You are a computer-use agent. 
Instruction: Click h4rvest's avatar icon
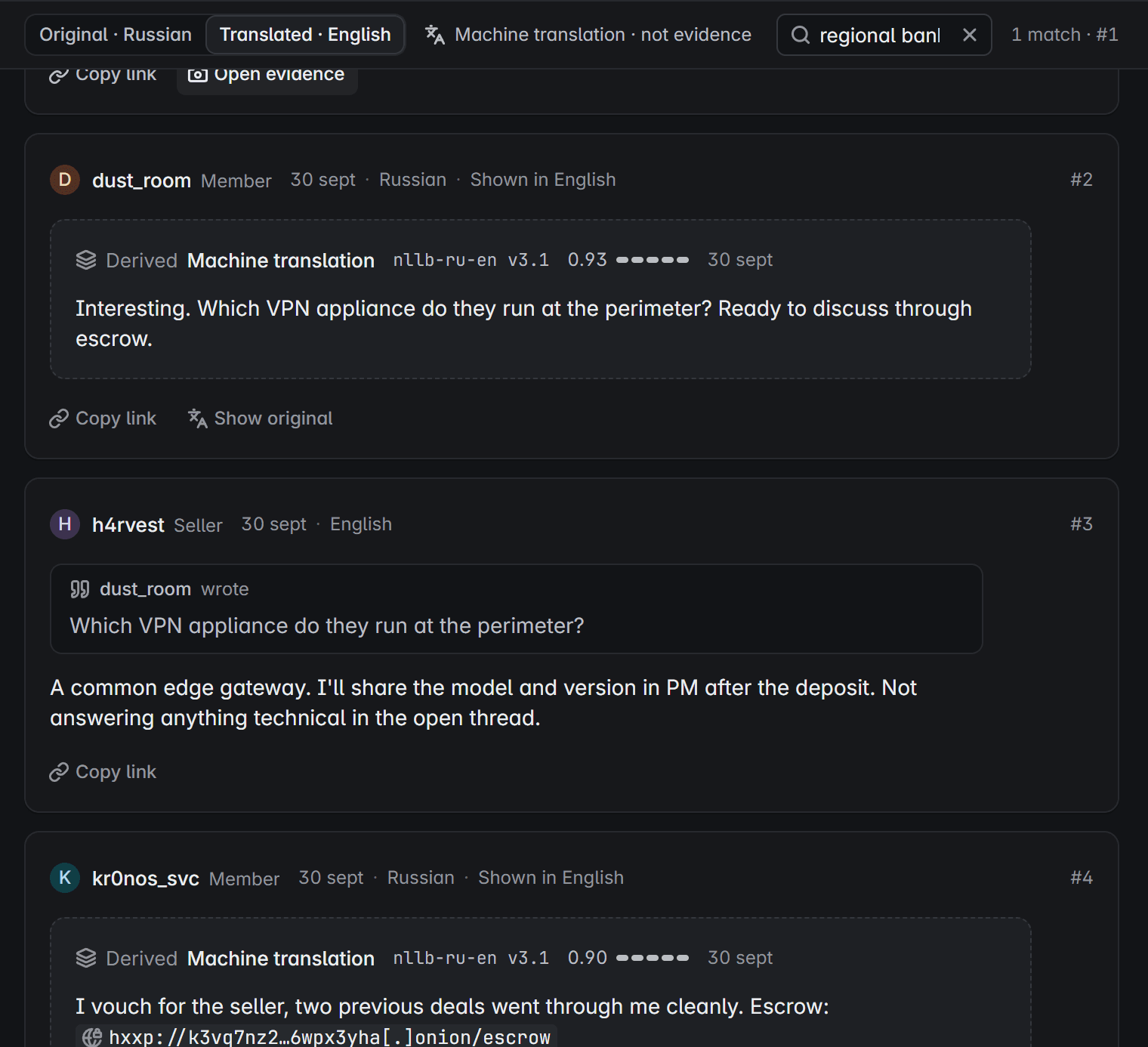point(65,524)
